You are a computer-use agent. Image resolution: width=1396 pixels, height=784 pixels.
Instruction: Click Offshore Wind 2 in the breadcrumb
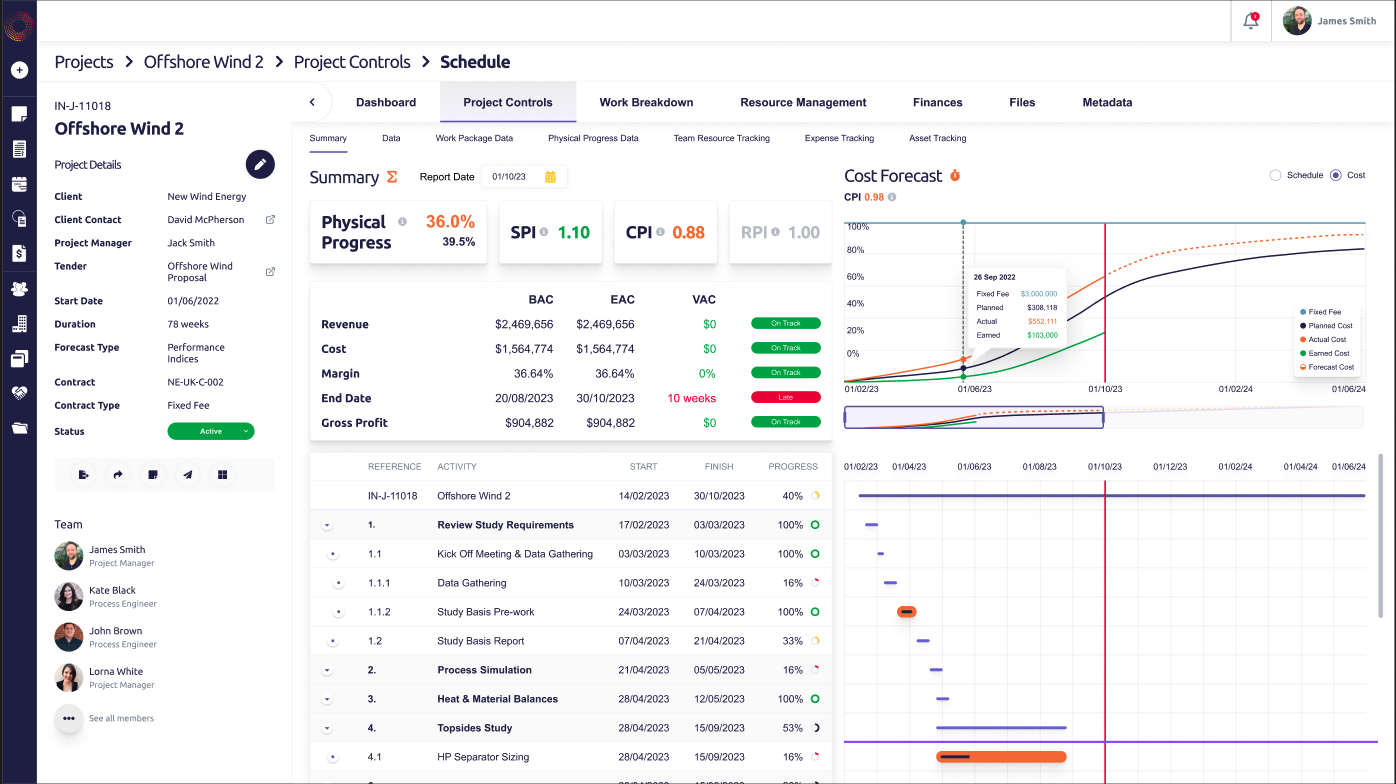click(x=204, y=62)
